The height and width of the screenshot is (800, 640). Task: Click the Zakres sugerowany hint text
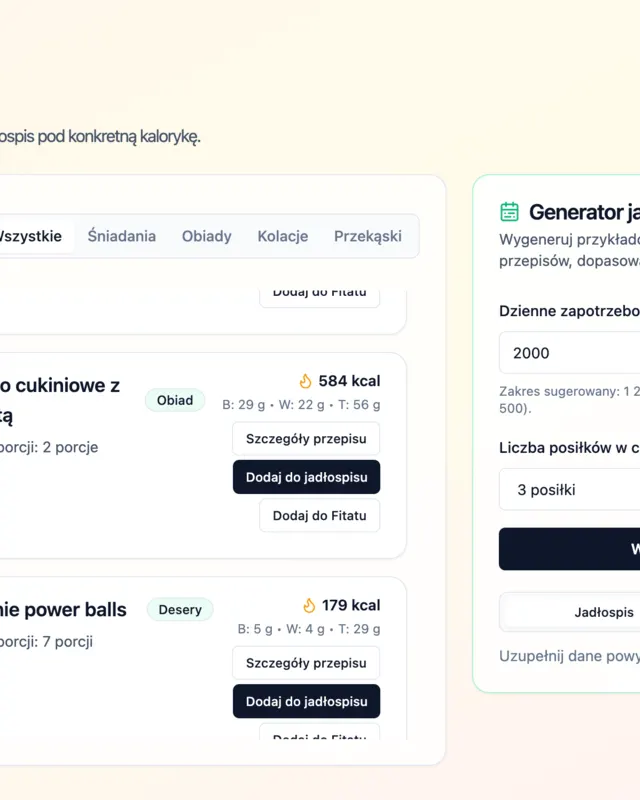pos(570,400)
